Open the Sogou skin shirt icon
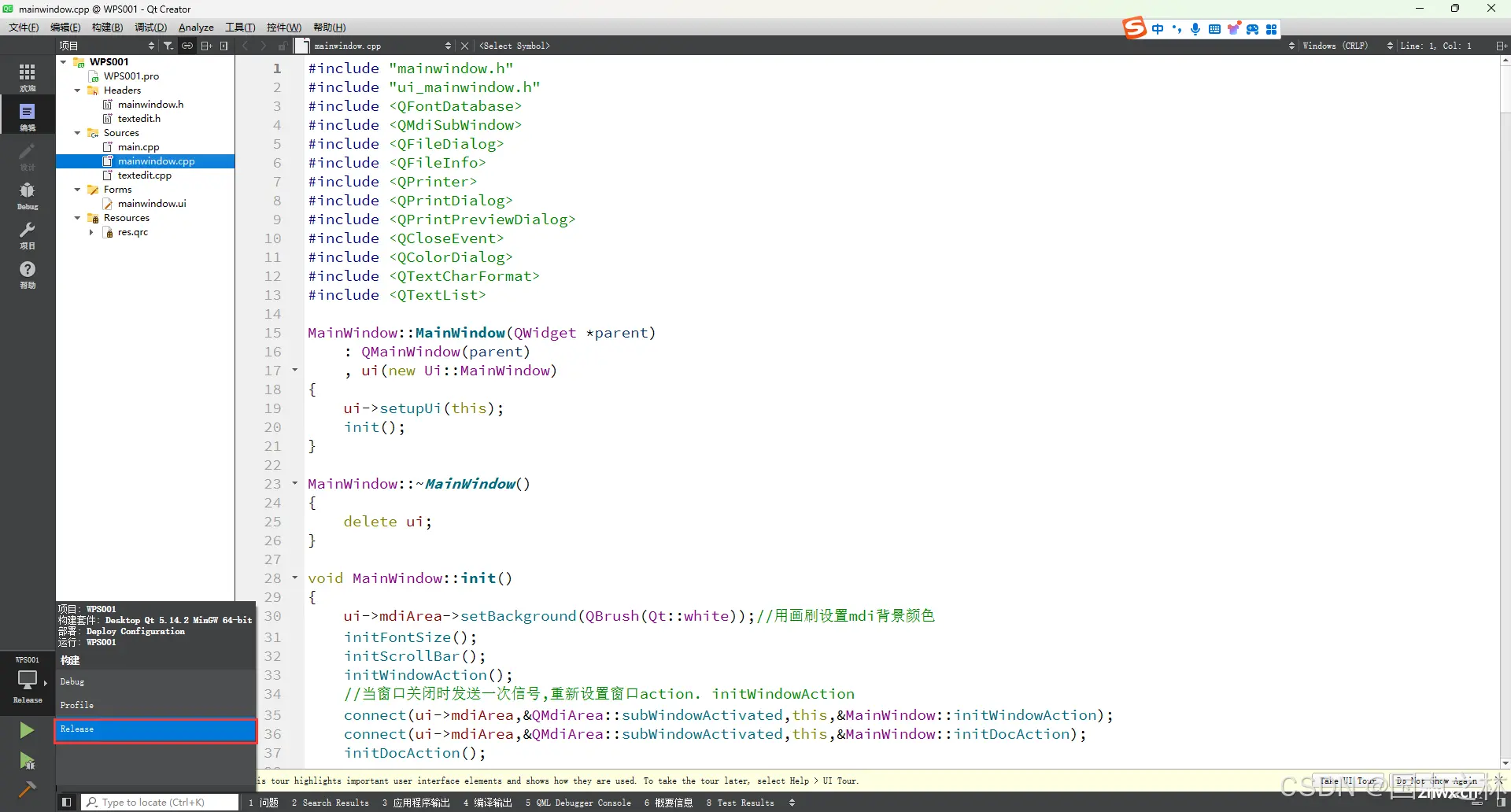1511x812 pixels. pyautogui.click(x=1233, y=29)
